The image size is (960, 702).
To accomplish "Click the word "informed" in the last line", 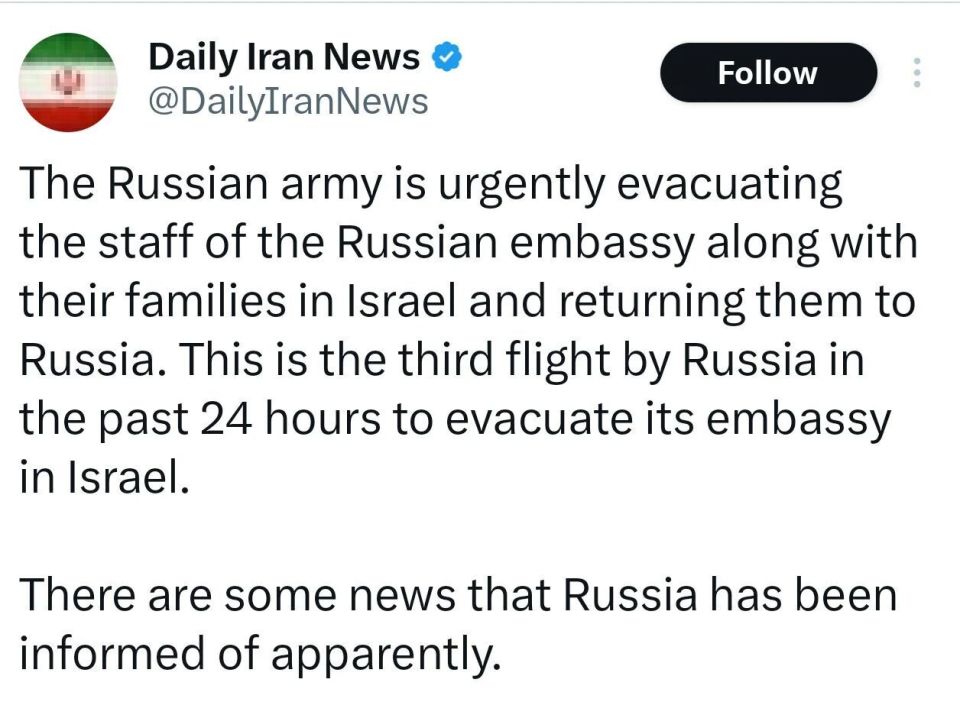I will [102, 654].
